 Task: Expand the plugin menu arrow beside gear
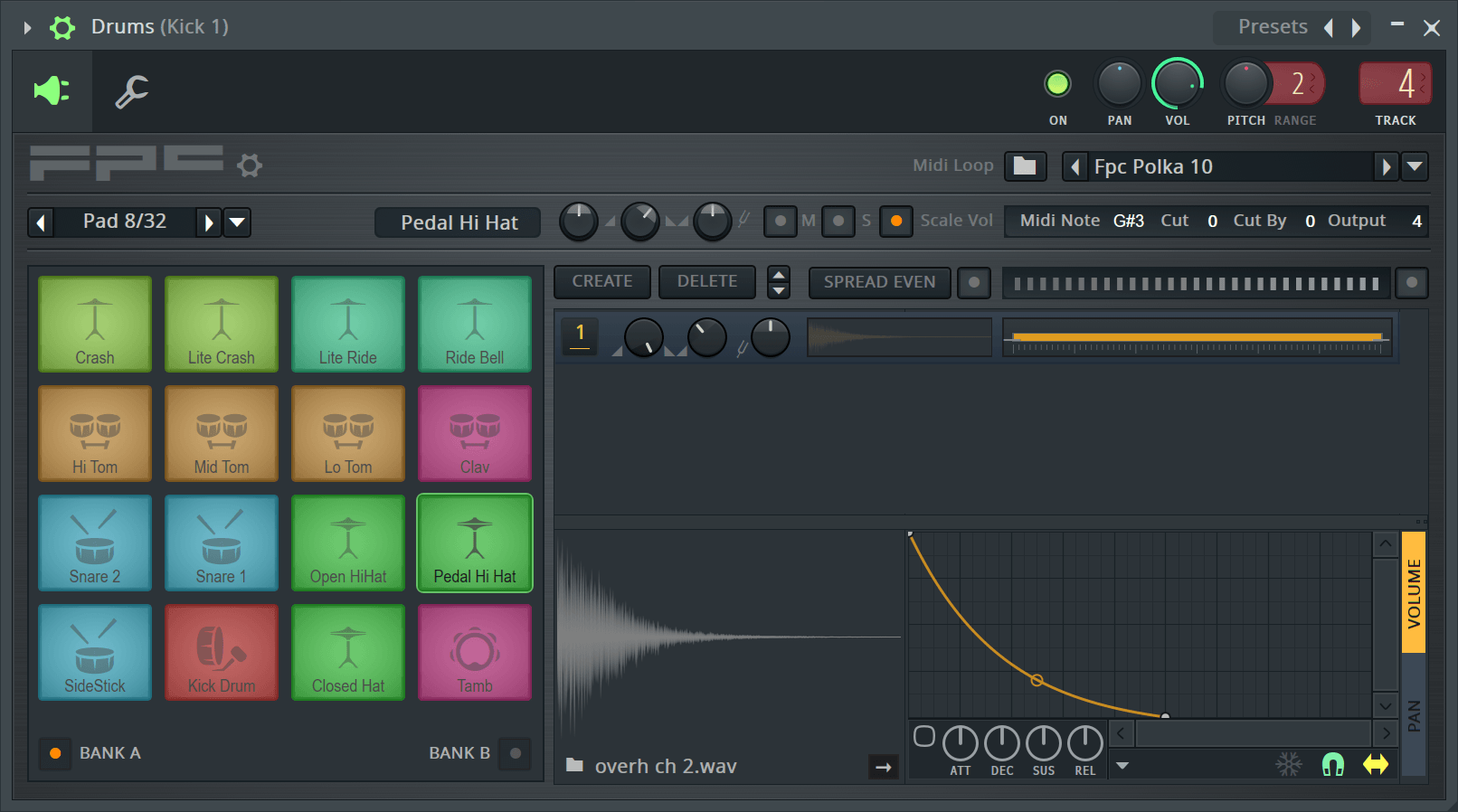click(x=27, y=28)
